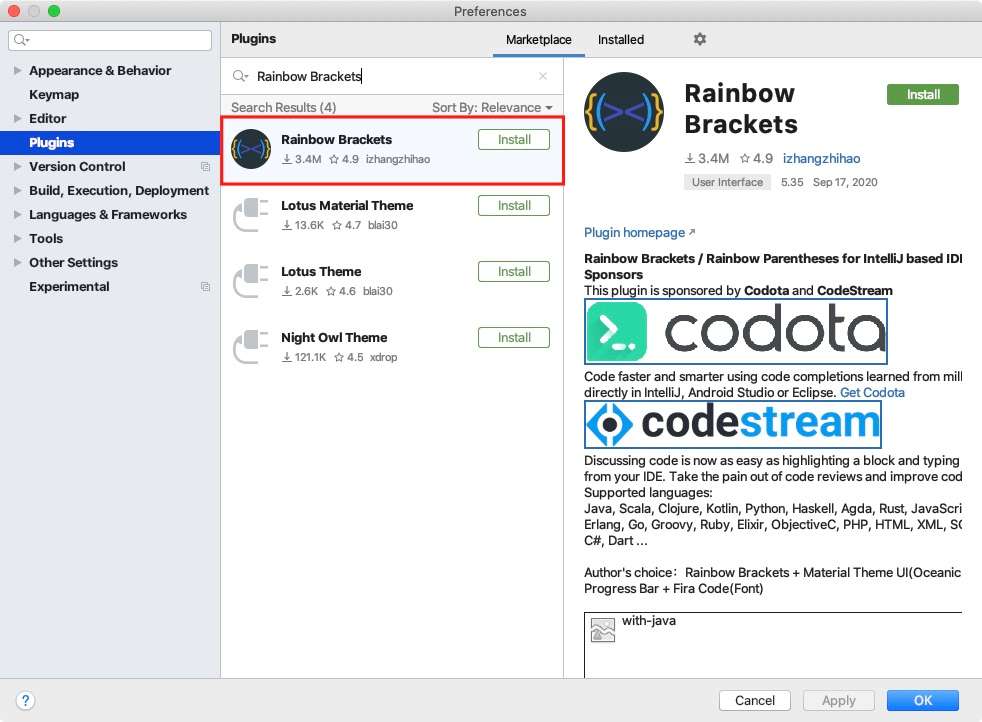The image size is (982, 722).
Task: Click the with-java broken image placeholder
Action: (602, 630)
